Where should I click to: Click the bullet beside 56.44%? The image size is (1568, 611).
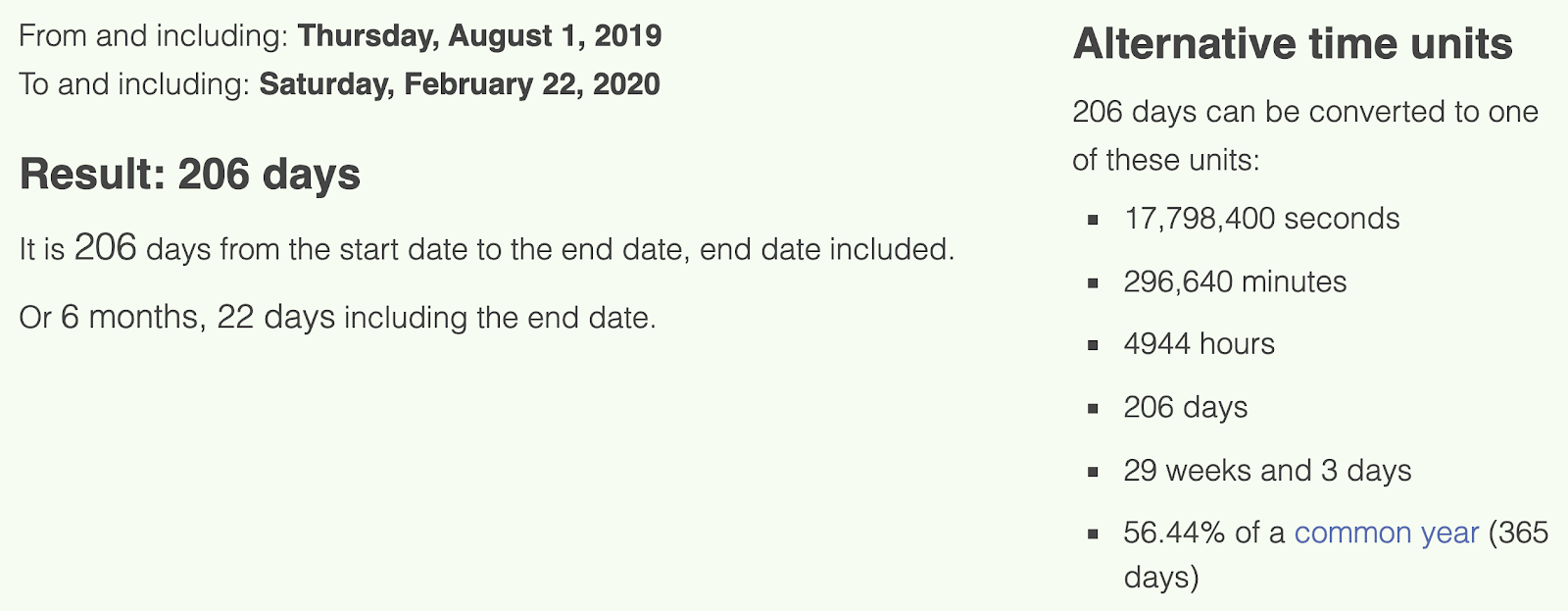point(1093,535)
